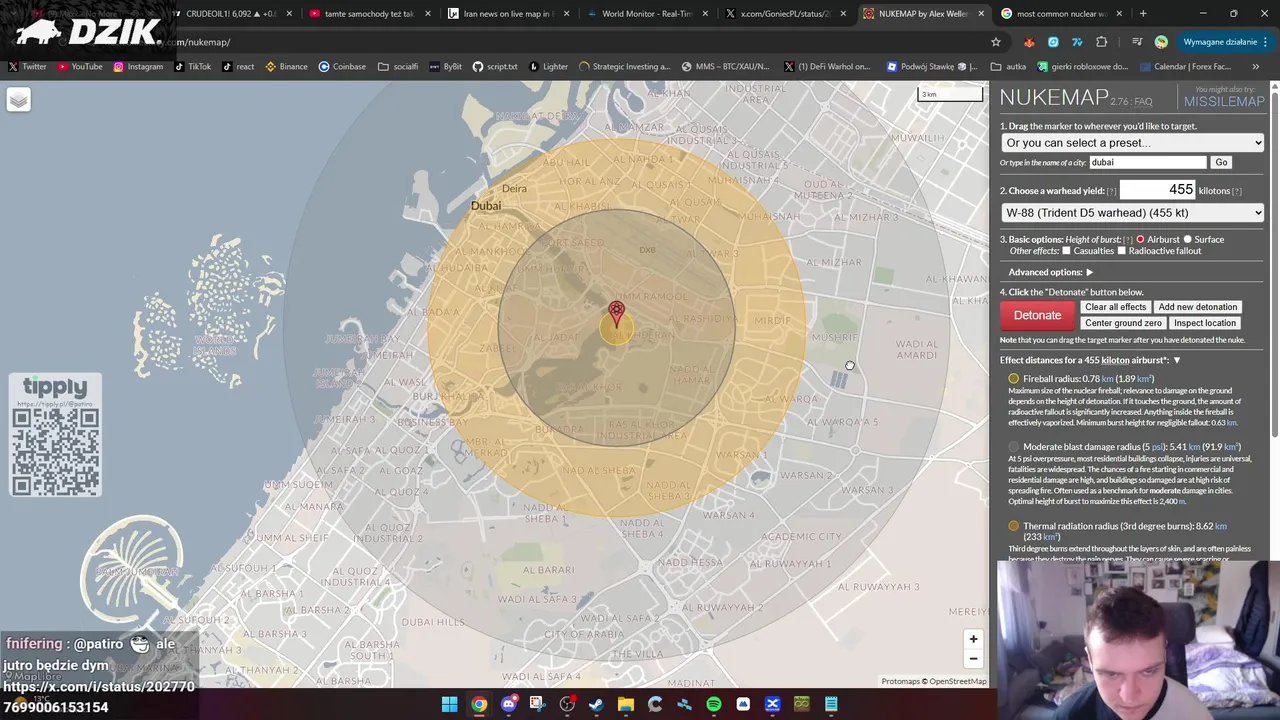Image resolution: width=1280 pixels, height=720 pixels.
Task: Launch Snipping Tool from the taskbar
Action: (x=537, y=705)
